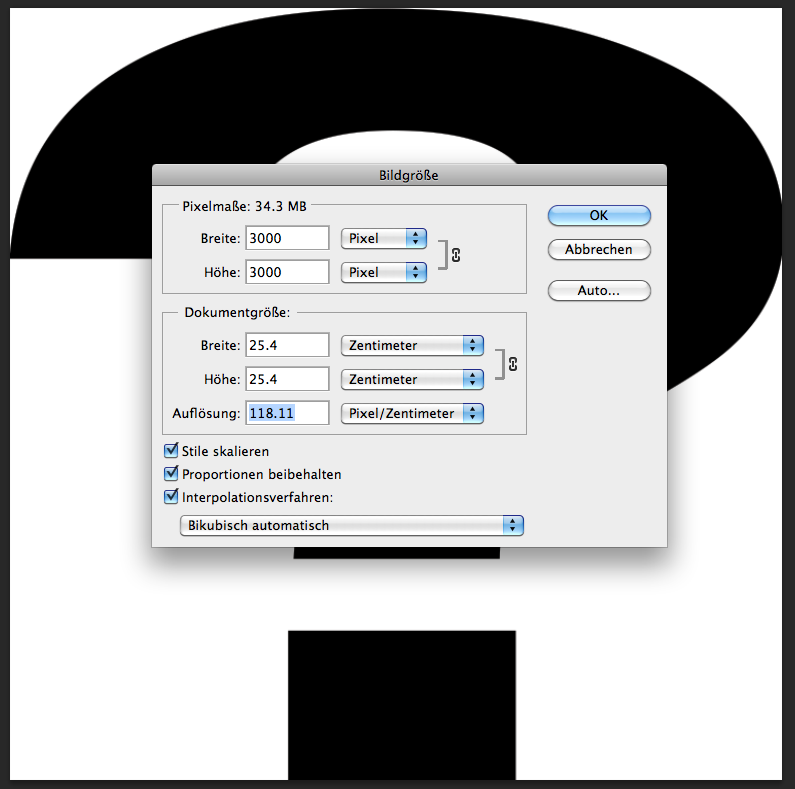Image resolution: width=795 pixels, height=789 pixels.
Task: Expand the Zentimeter dropdown for document Breite
Action: coord(412,345)
